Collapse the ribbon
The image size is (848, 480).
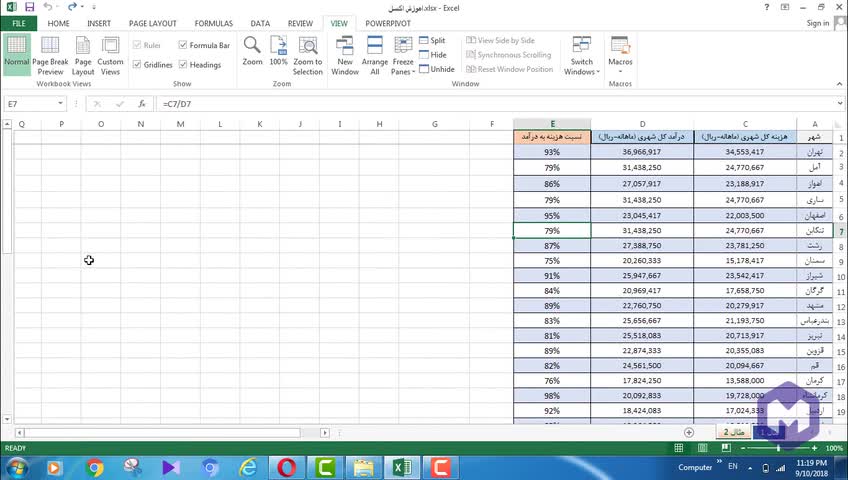coord(839,84)
